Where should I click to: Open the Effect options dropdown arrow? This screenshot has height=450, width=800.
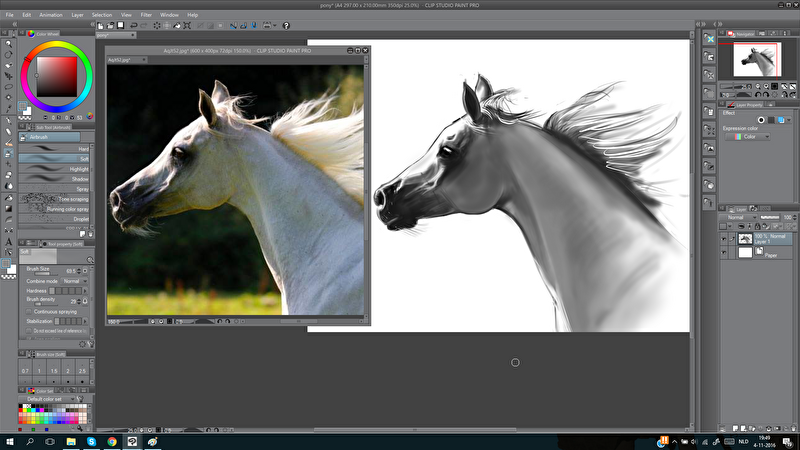pos(789,120)
